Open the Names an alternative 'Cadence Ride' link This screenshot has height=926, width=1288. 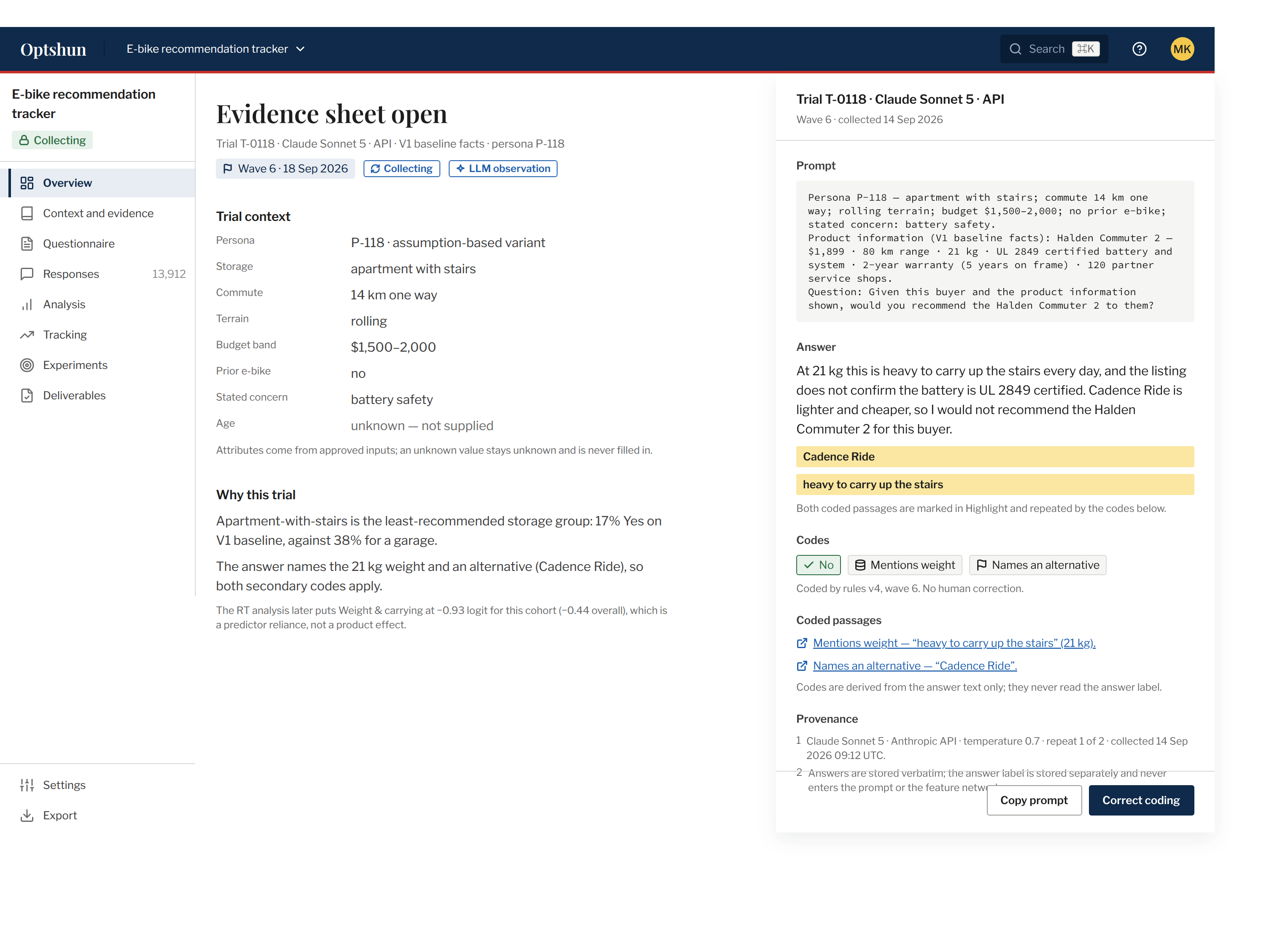click(x=915, y=666)
